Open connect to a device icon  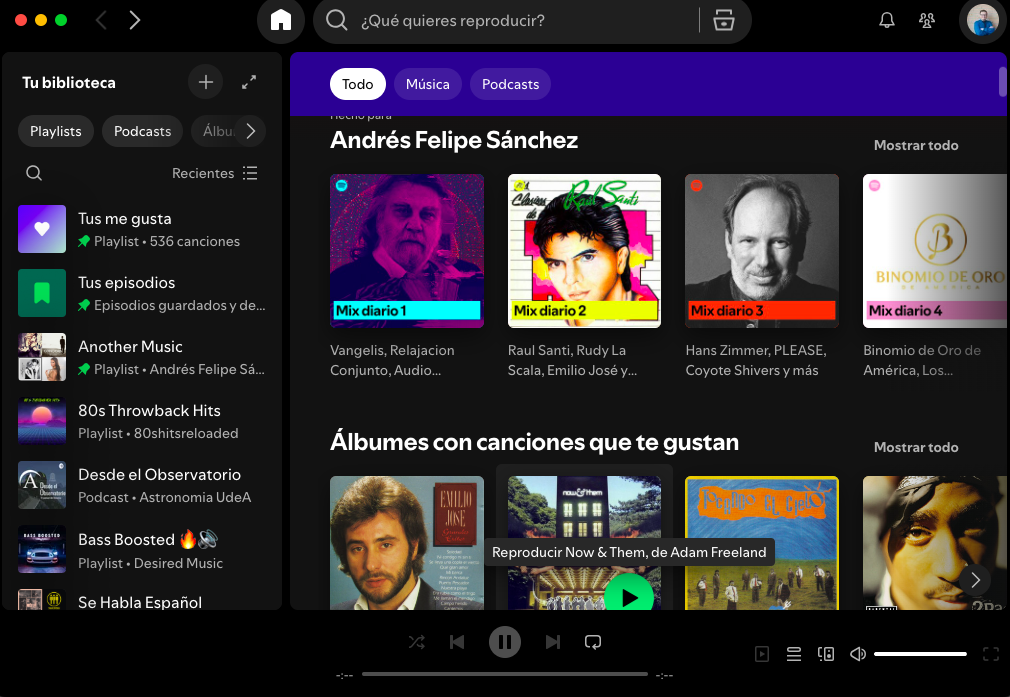[826, 654]
